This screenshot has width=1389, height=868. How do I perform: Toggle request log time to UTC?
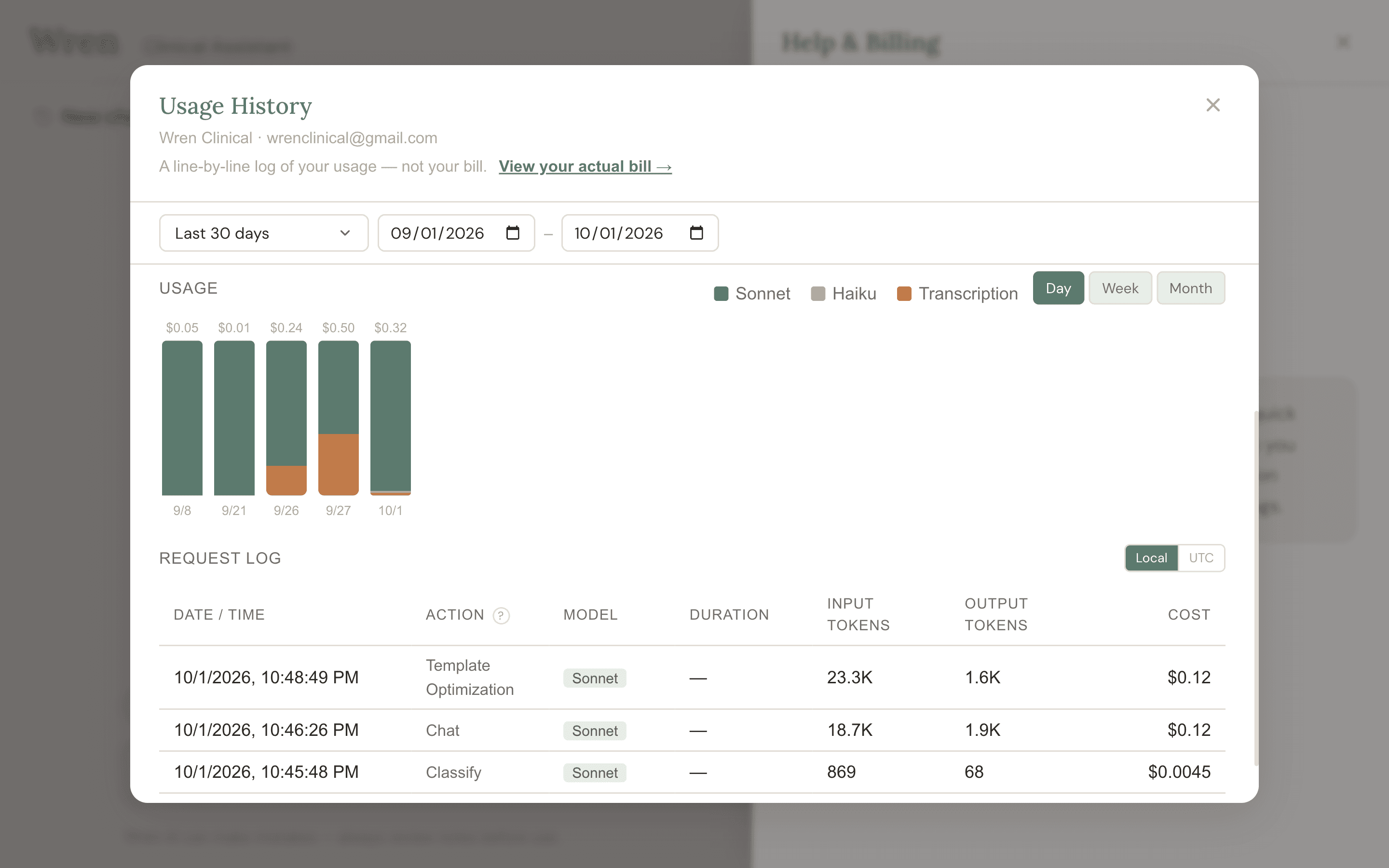coord(1201,558)
